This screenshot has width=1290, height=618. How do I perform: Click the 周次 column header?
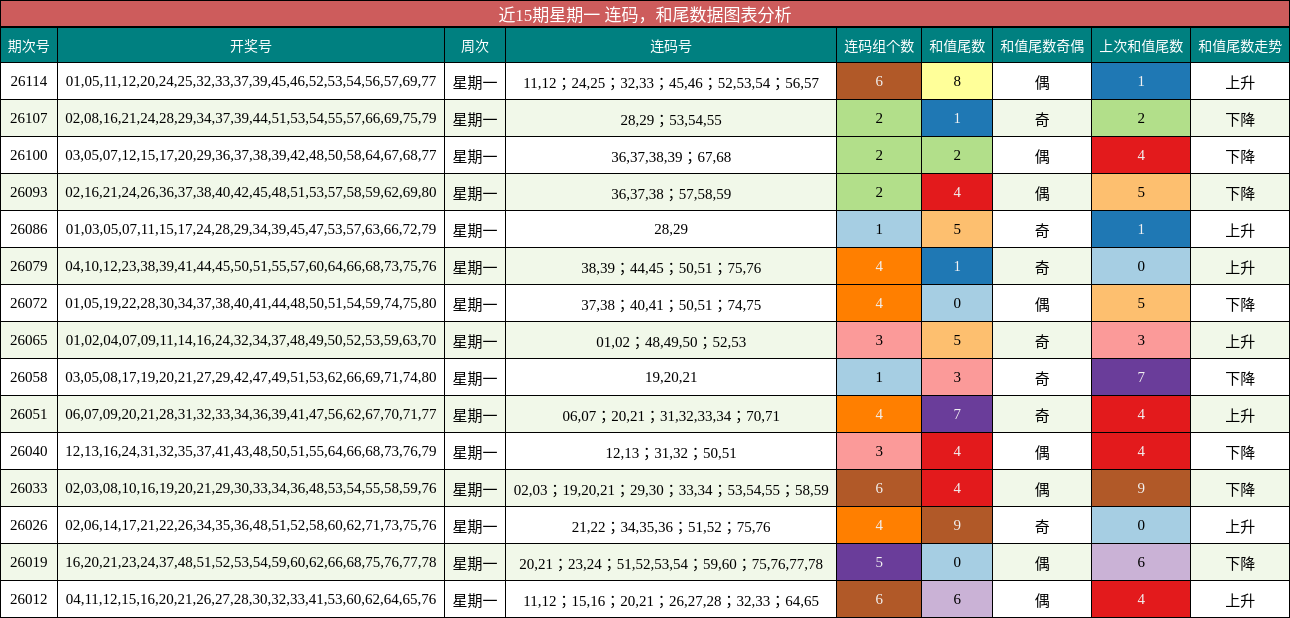click(475, 45)
